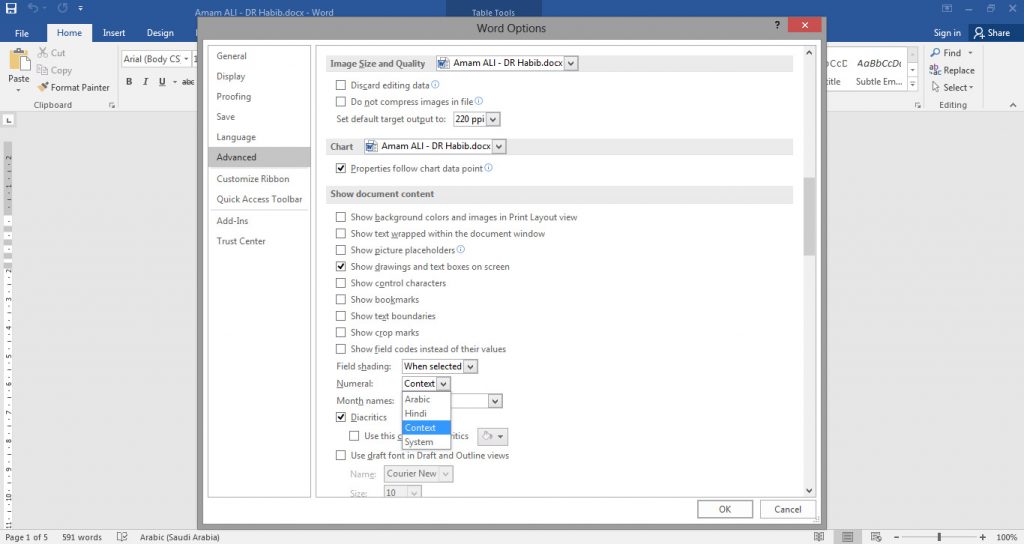Choose Hindi from the Numeral list

417,413
